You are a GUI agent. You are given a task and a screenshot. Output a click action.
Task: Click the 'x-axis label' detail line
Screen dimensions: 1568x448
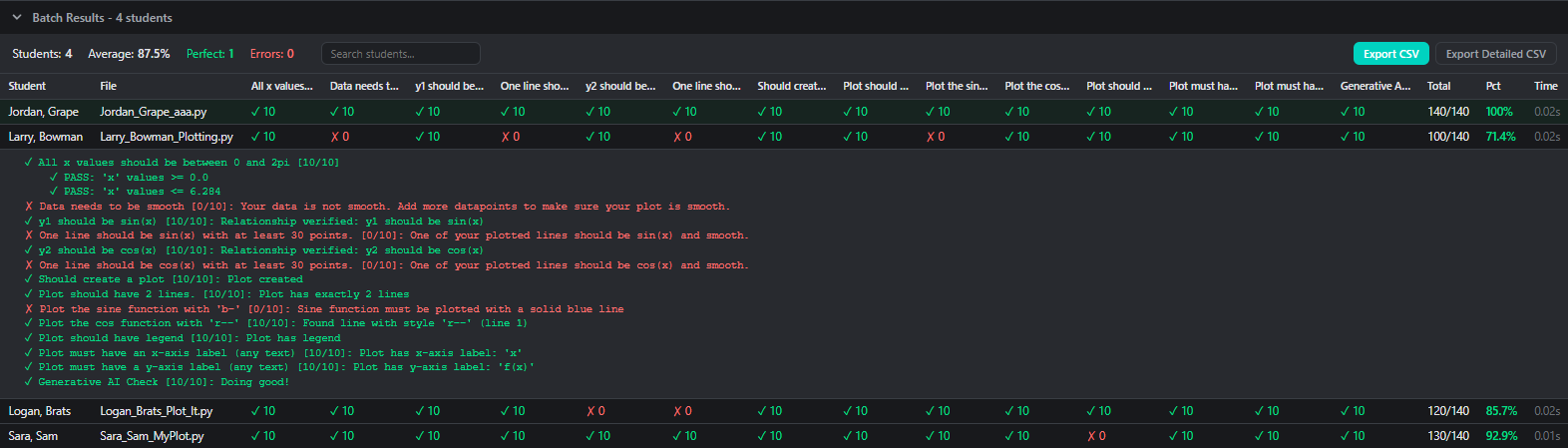[x=273, y=353]
